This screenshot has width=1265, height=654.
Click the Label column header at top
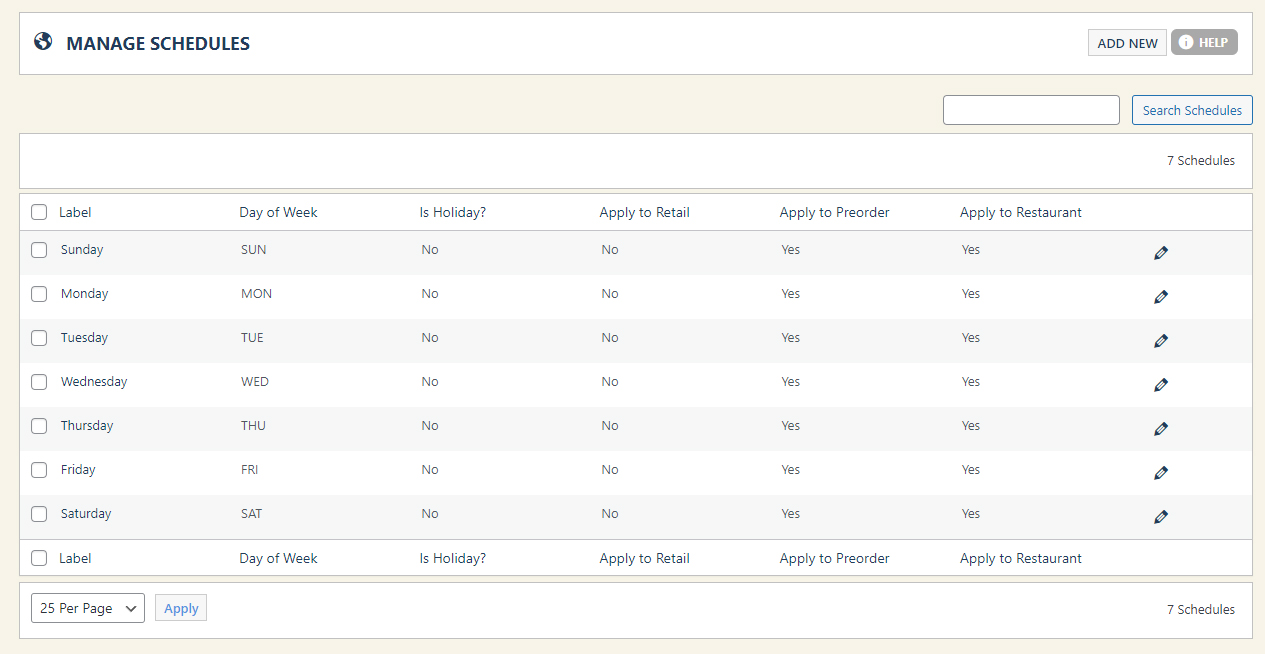(75, 212)
